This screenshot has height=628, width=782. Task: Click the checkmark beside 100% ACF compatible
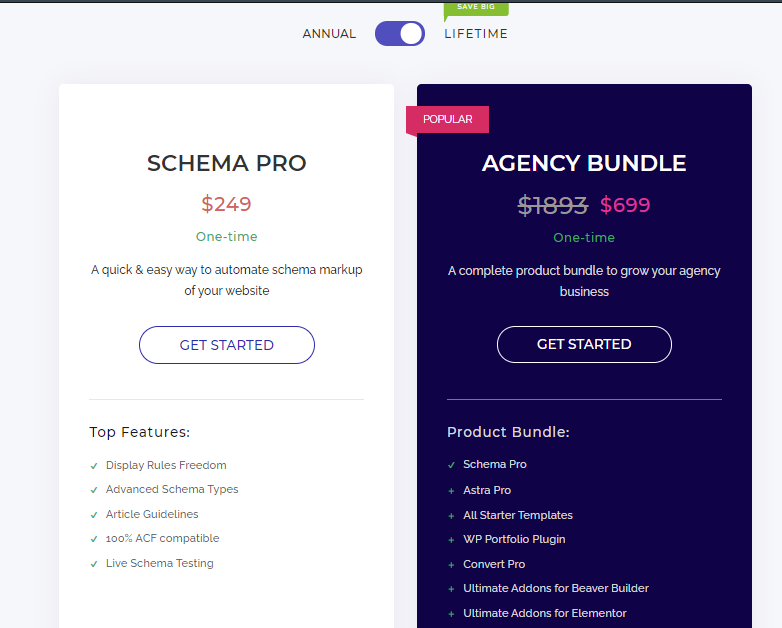coord(94,539)
